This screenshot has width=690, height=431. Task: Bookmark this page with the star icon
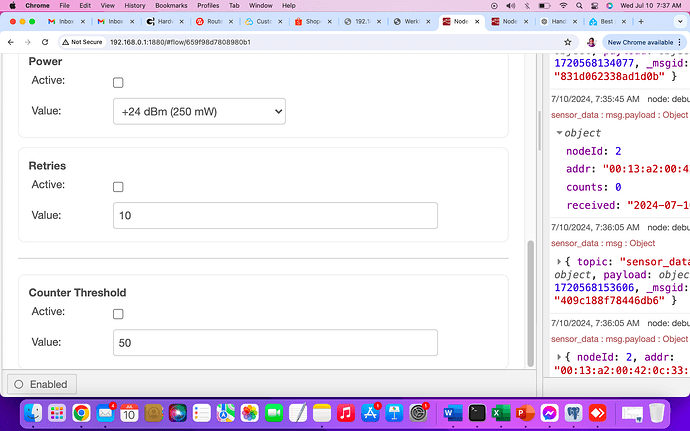568,42
